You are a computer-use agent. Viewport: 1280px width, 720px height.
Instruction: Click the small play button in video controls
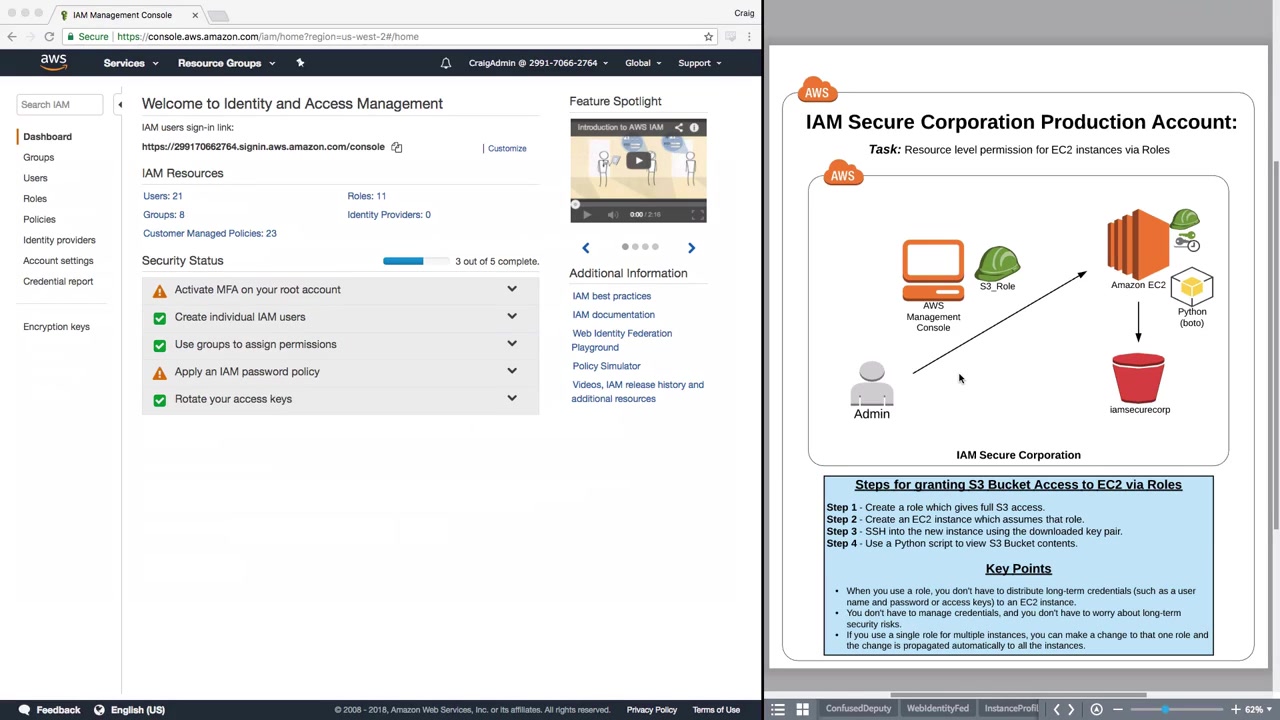coord(586,214)
